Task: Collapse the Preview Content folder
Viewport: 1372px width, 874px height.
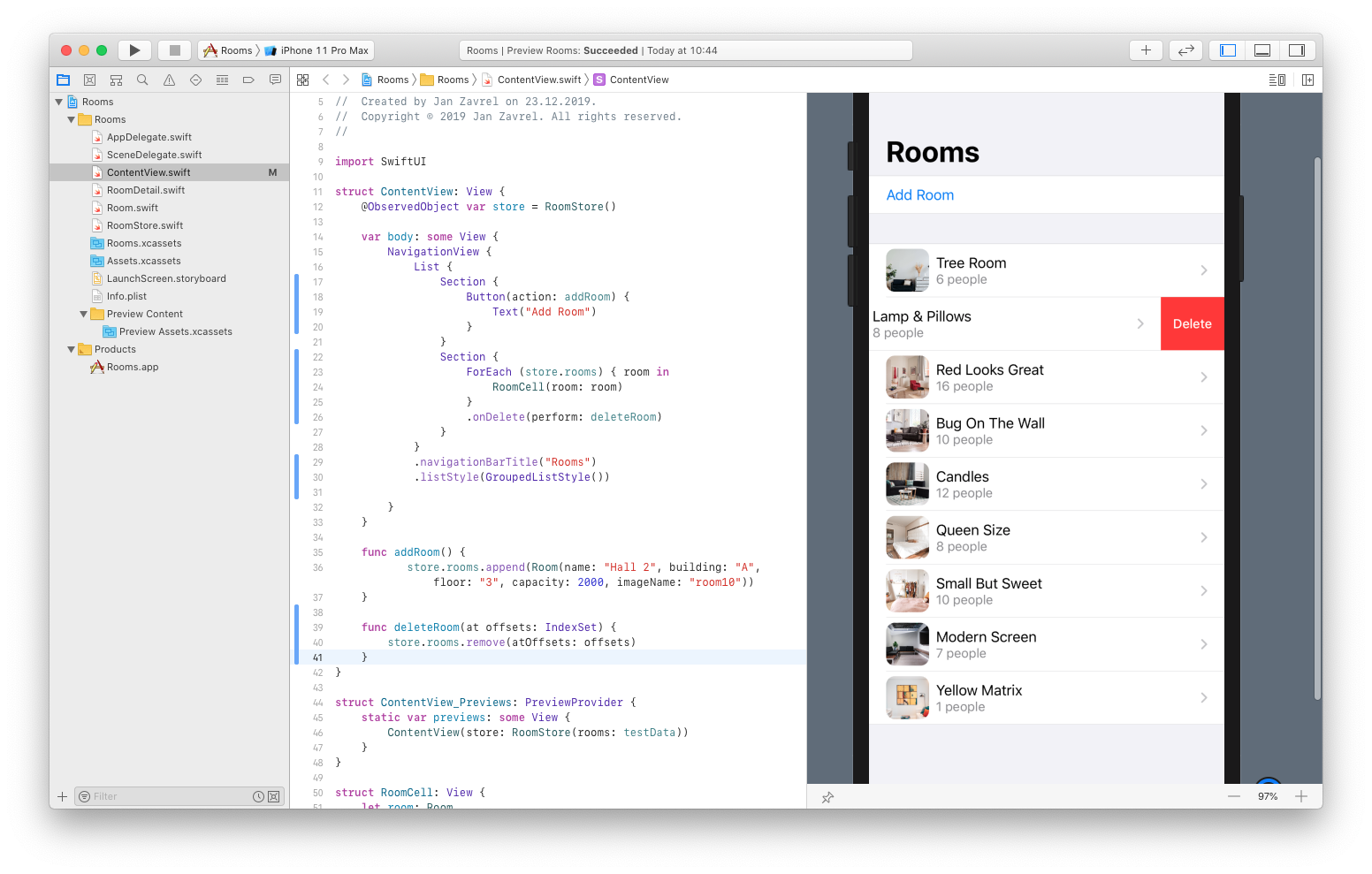Action: (x=83, y=314)
